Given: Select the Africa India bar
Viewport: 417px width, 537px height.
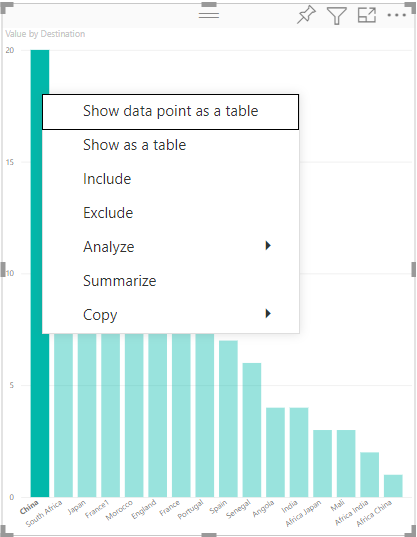Looking at the screenshot, I should [369, 474].
